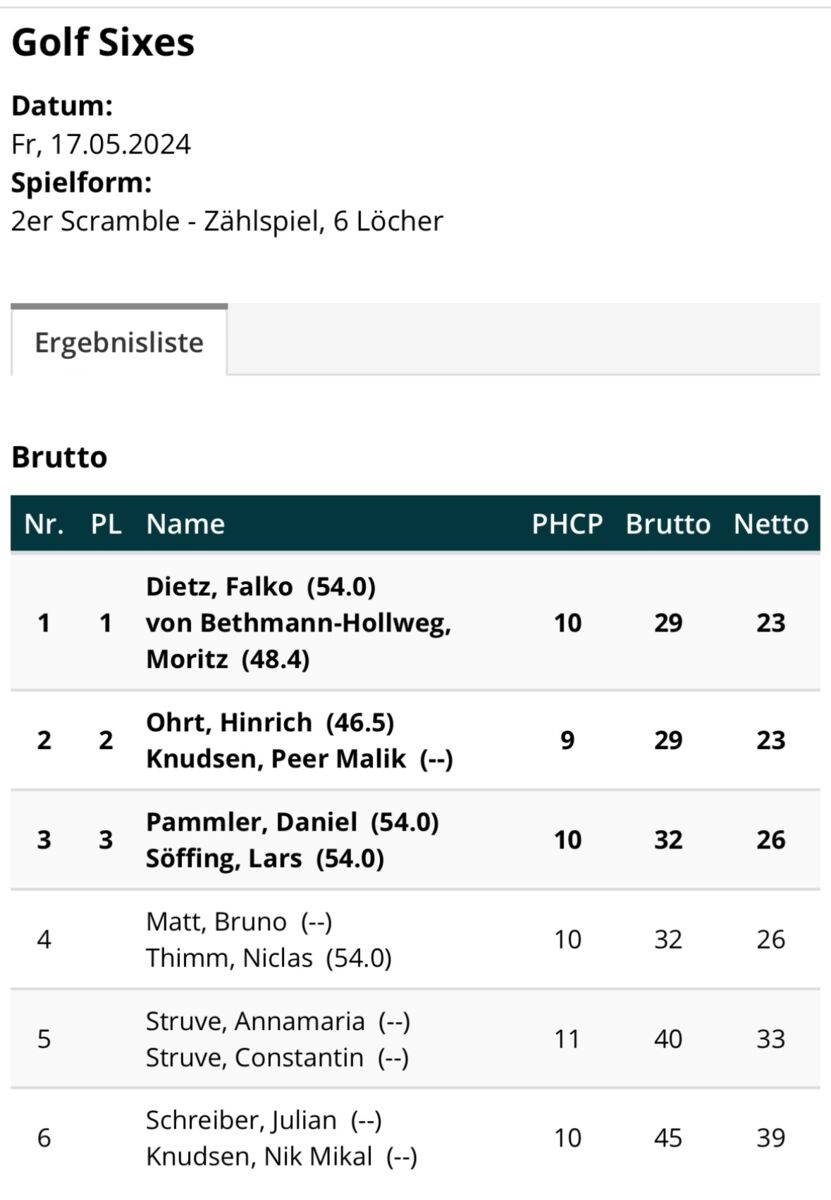Click player Söffing, Lars
The width and height of the screenshot is (831, 1200).
(x=224, y=859)
